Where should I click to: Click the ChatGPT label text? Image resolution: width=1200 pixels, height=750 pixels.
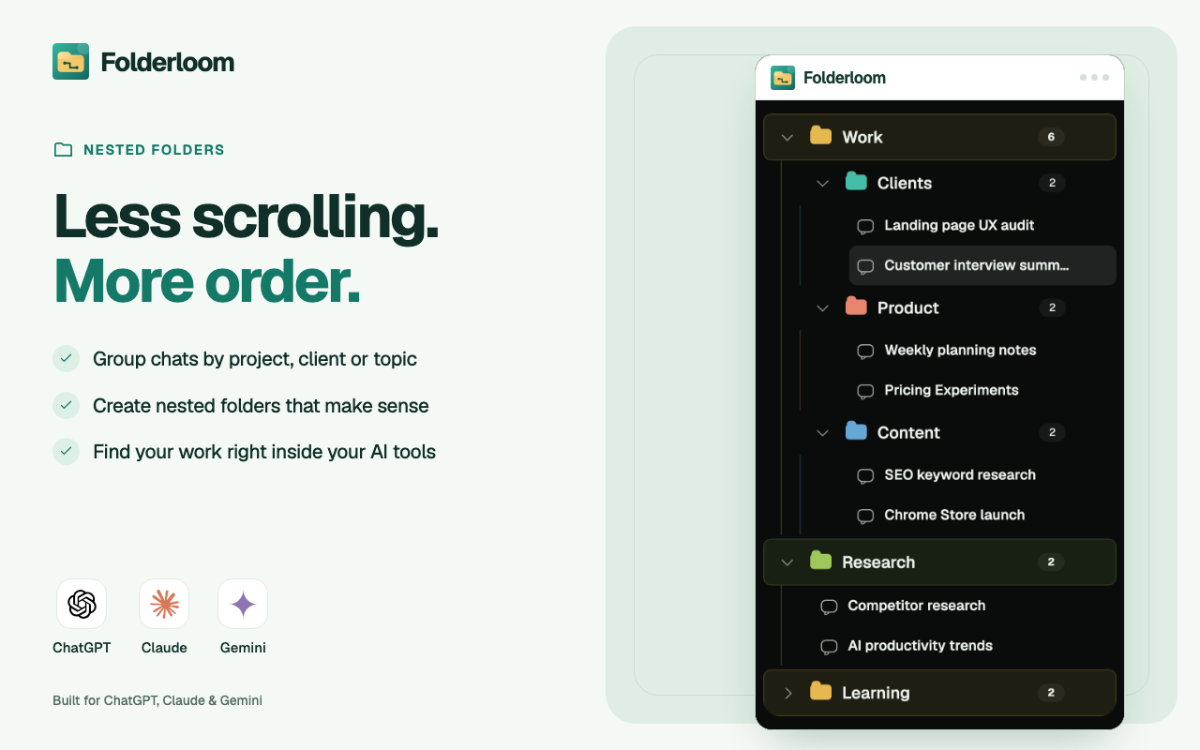[x=82, y=647]
